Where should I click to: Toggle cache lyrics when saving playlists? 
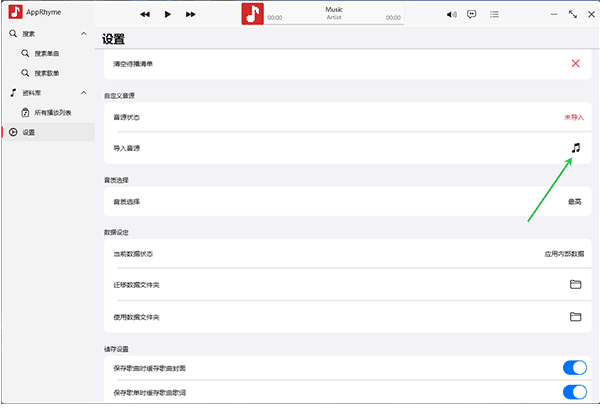coord(574,392)
